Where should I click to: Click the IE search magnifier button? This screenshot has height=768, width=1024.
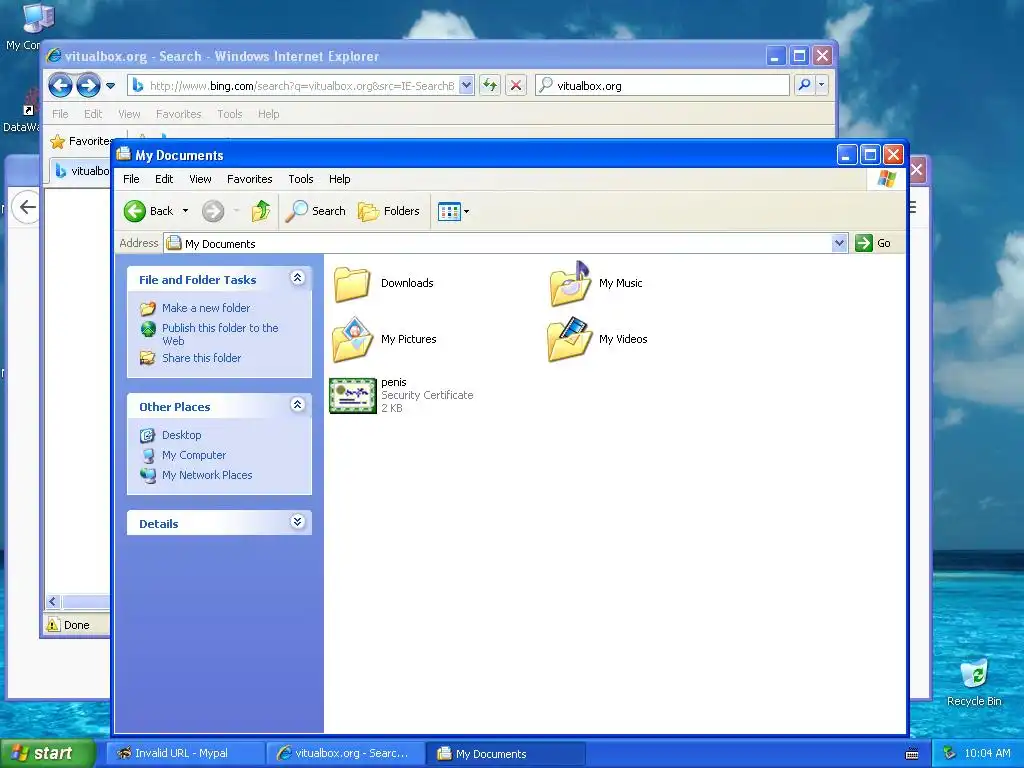805,85
